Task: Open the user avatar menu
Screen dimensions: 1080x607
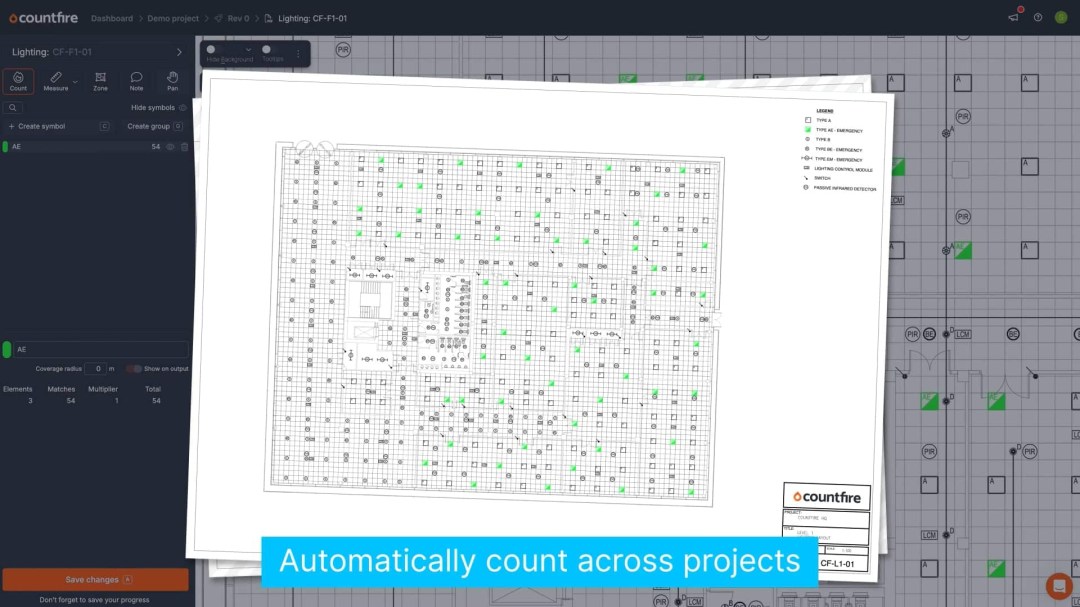Action: pyautogui.click(x=1061, y=17)
